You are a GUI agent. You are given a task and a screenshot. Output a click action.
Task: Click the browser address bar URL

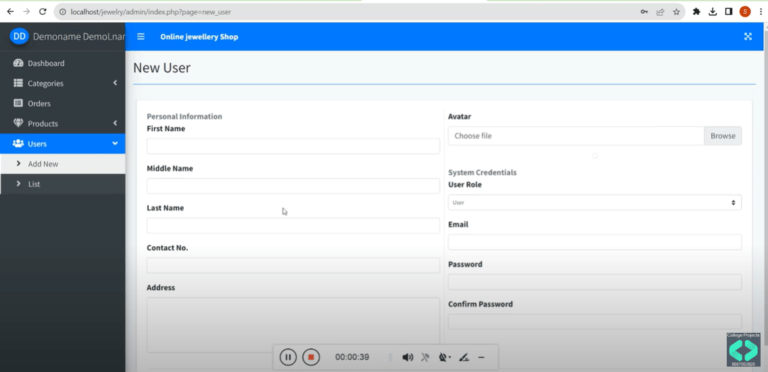(151, 12)
